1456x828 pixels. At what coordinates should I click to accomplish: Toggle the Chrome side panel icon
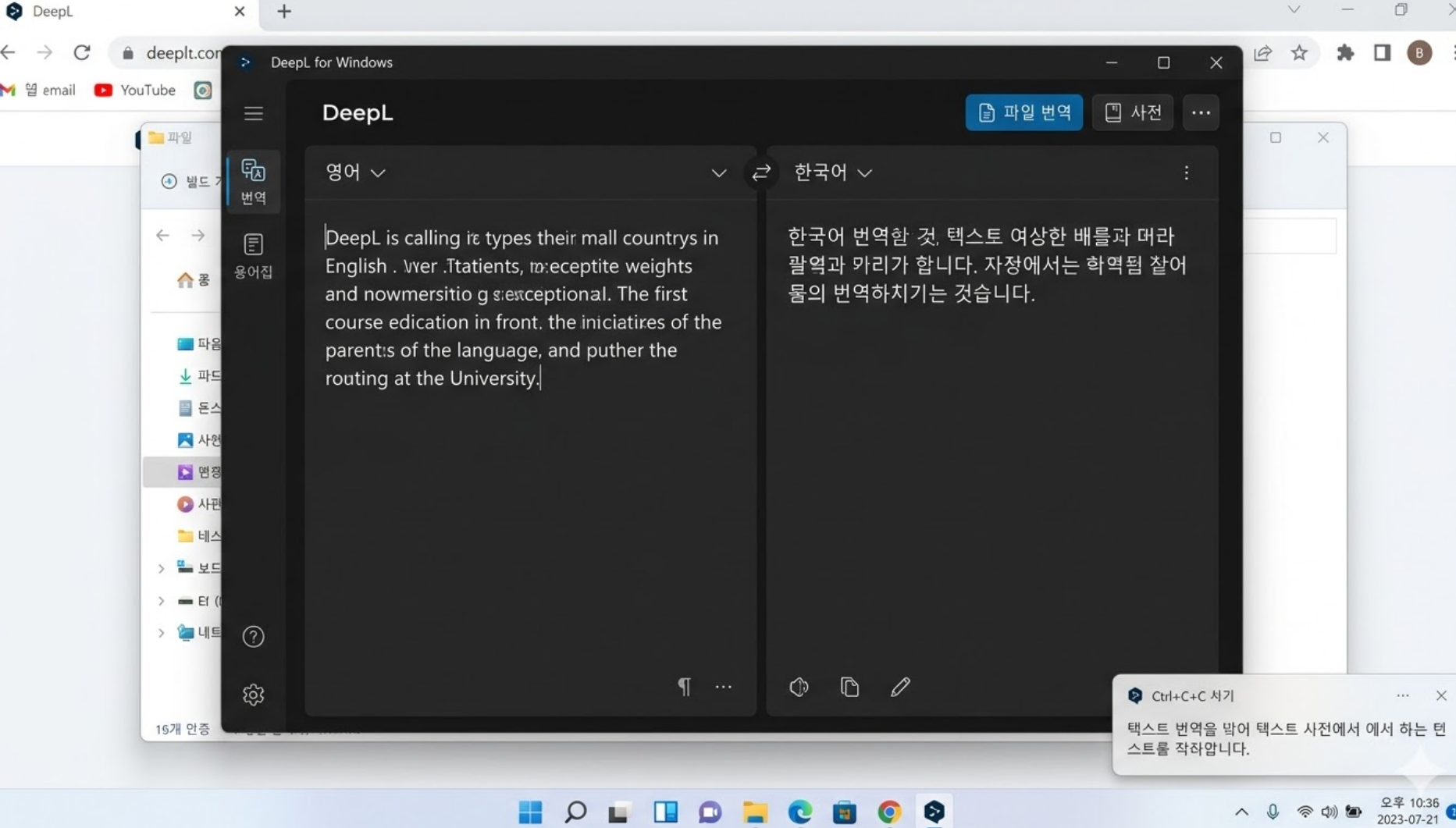pos(1382,52)
